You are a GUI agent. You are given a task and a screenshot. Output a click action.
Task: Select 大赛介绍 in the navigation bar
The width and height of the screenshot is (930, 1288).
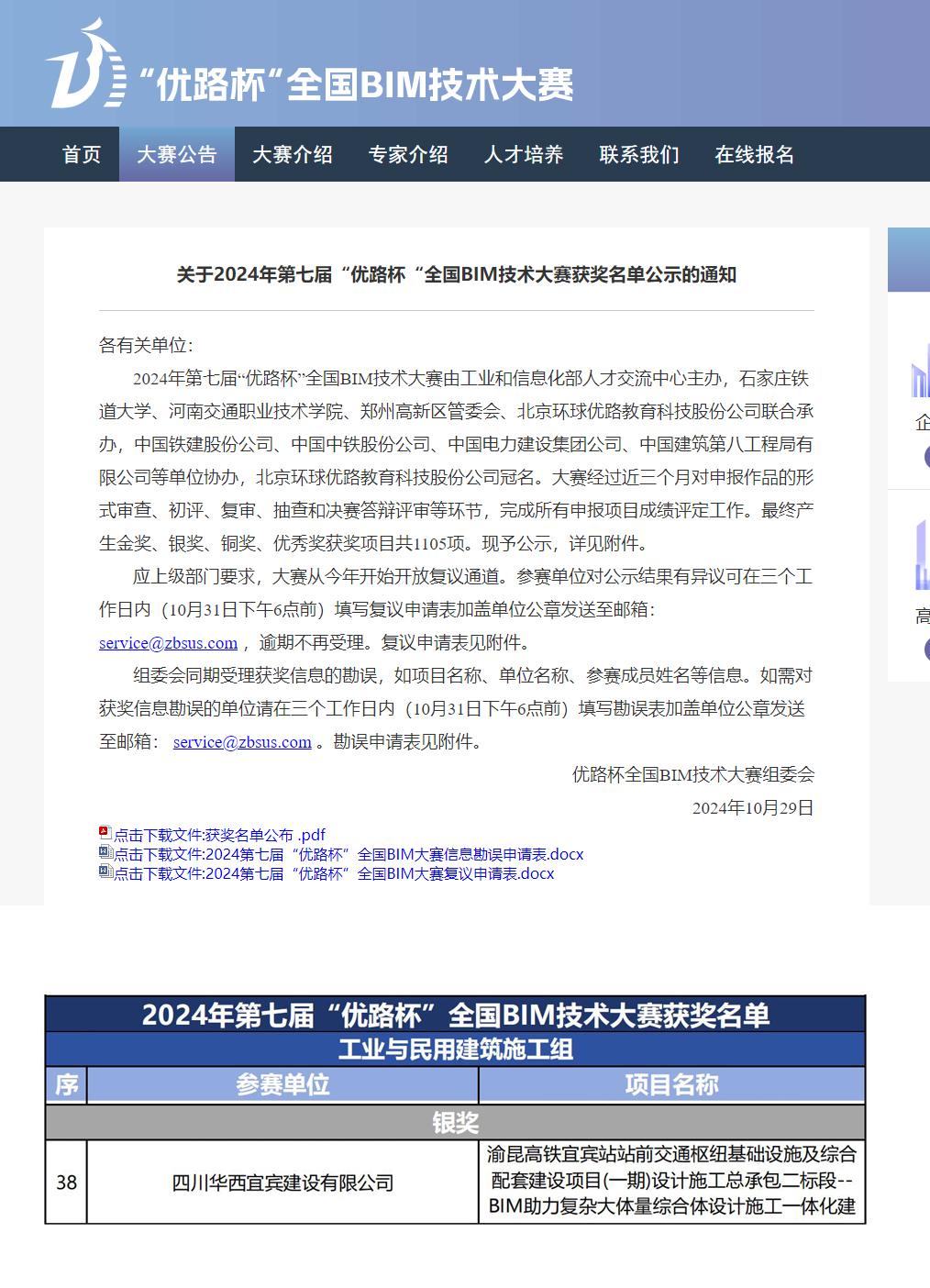click(293, 154)
